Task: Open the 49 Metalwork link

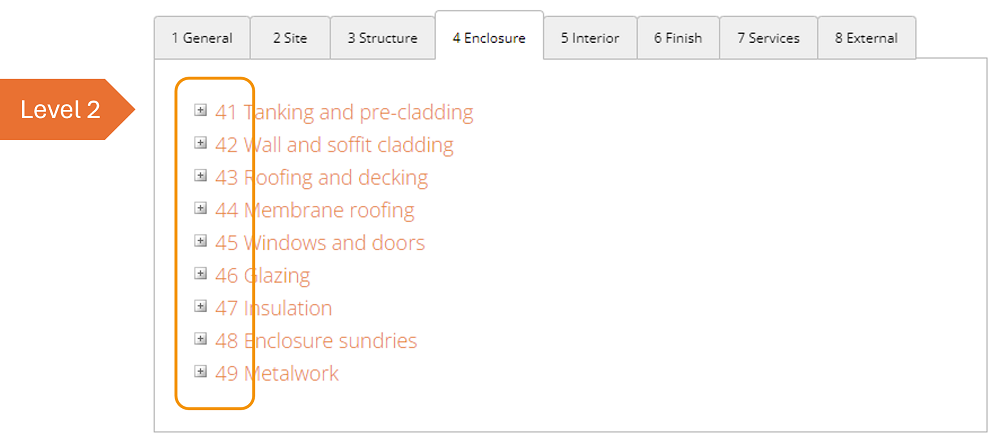Action: (277, 374)
